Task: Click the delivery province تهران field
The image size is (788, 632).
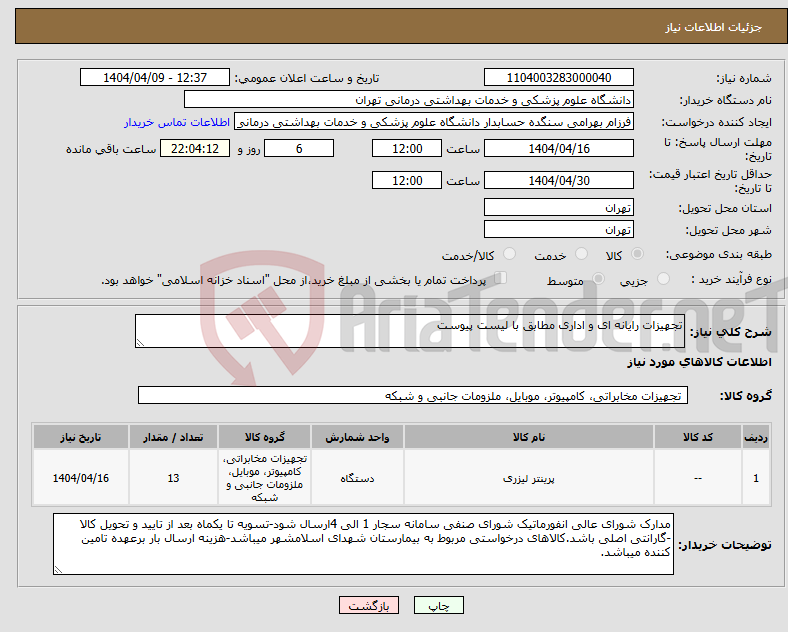Action: [x=558, y=207]
